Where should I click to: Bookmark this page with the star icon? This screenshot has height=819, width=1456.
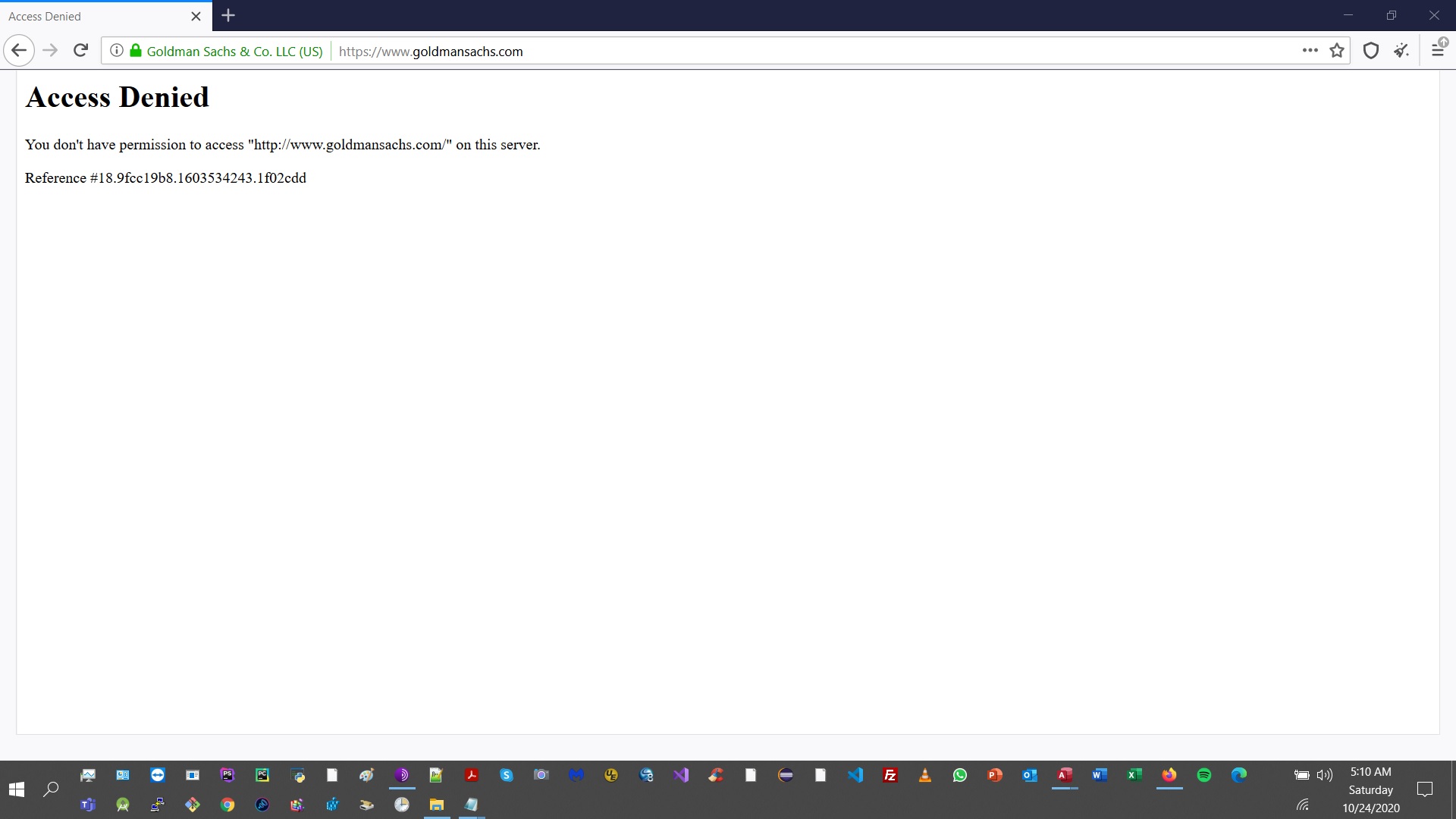1337,51
